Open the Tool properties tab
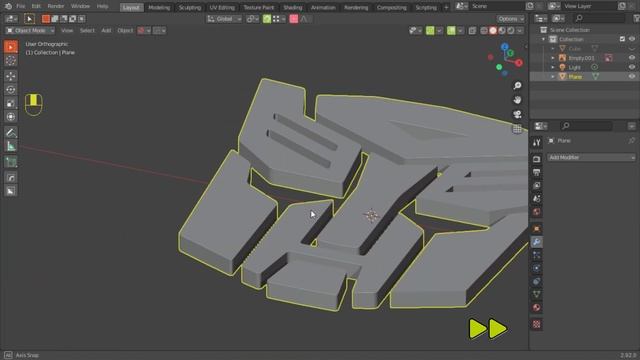 [x=537, y=142]
